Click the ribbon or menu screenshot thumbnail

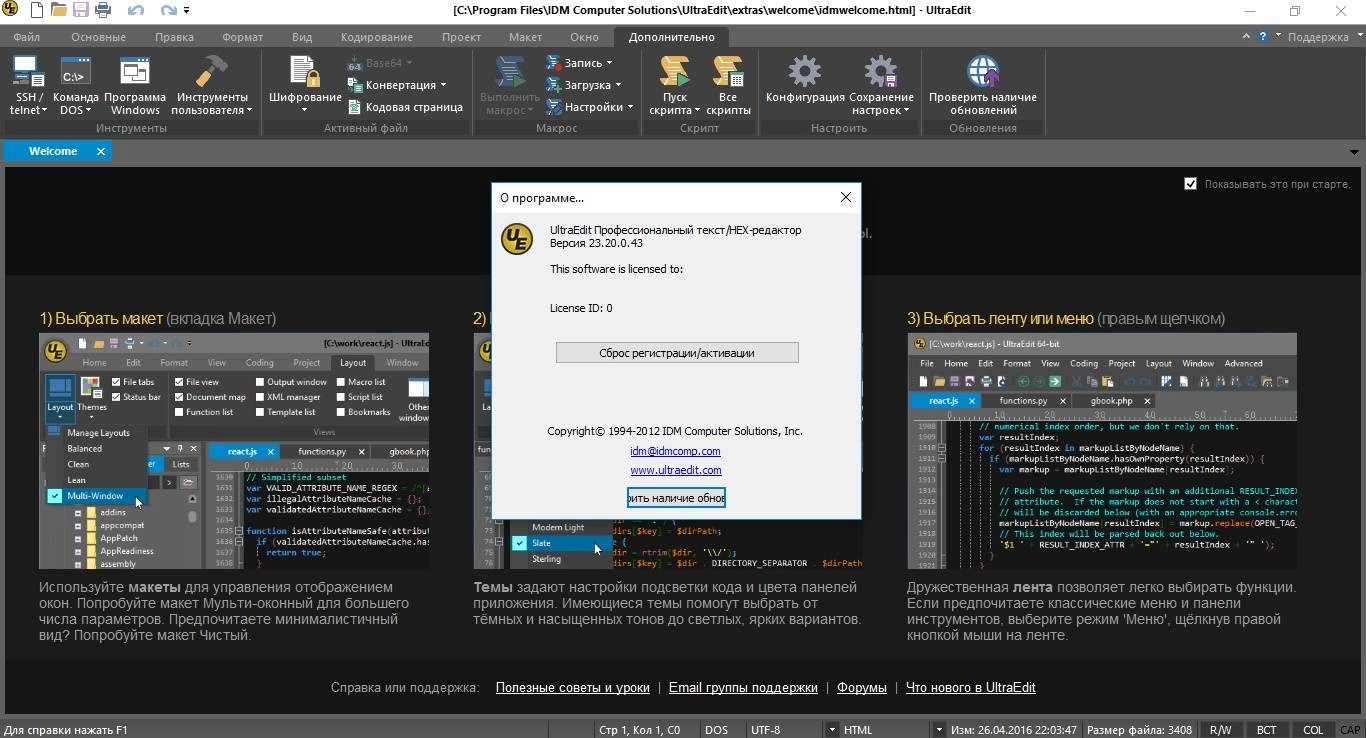click(1102, 451)
